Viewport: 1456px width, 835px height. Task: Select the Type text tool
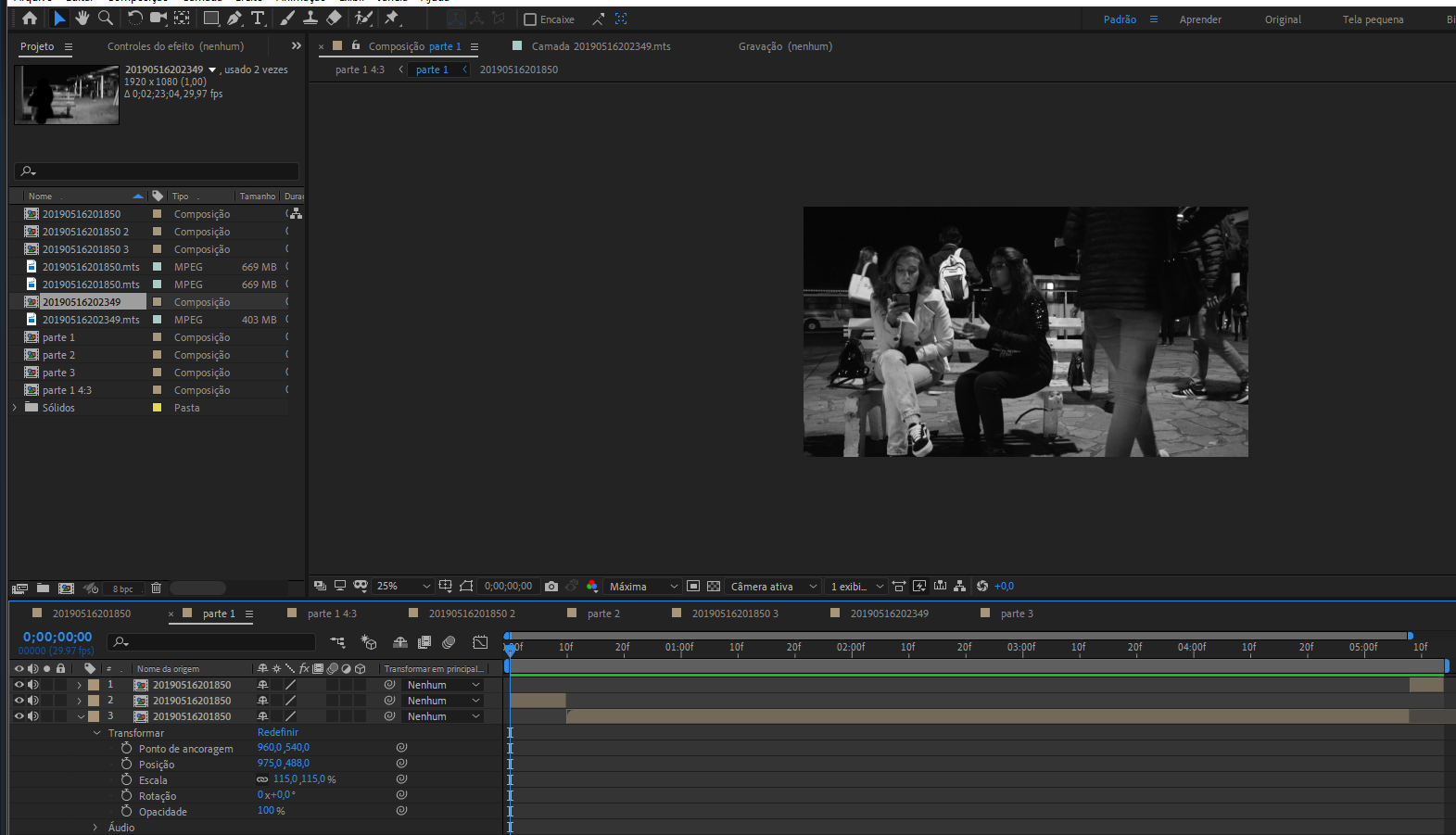258,19
